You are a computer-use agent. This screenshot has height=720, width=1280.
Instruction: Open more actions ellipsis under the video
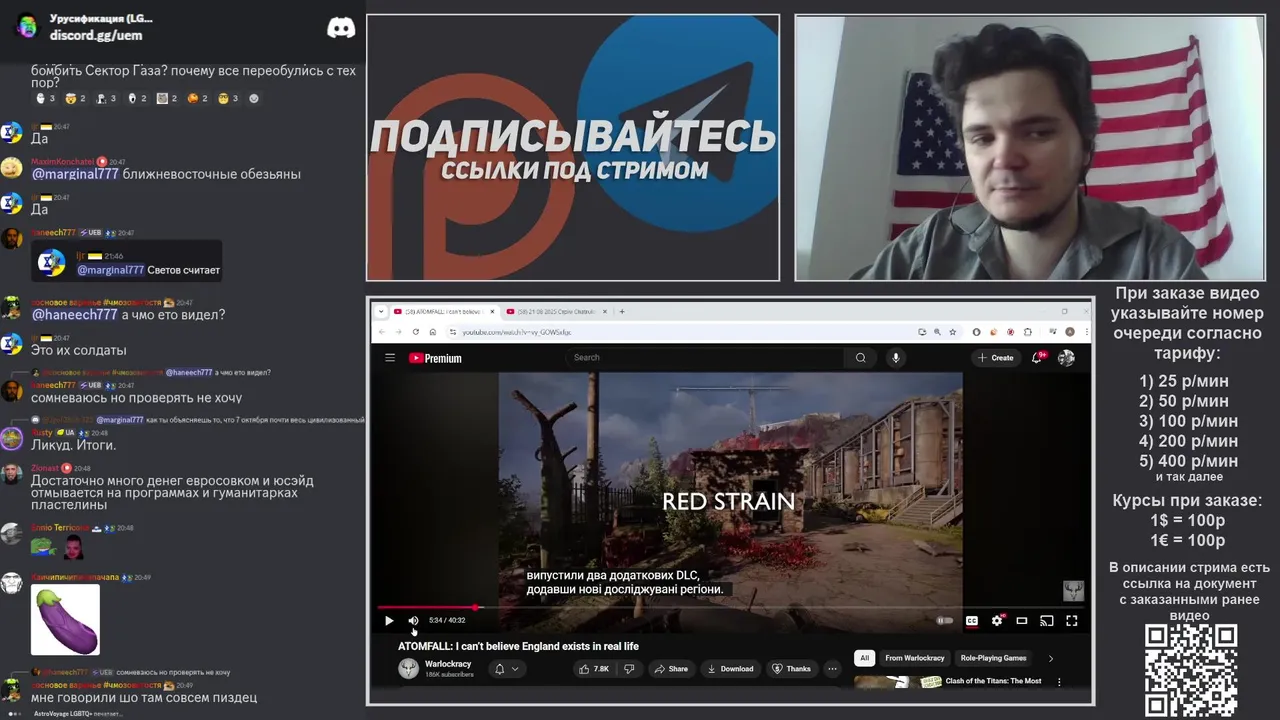(832, 669)
